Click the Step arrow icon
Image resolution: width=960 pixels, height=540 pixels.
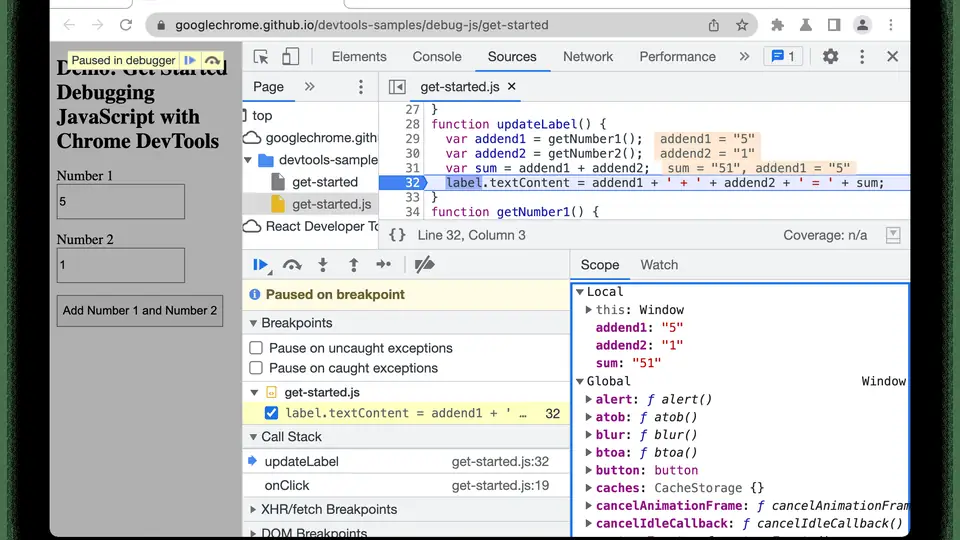(384, 265)
